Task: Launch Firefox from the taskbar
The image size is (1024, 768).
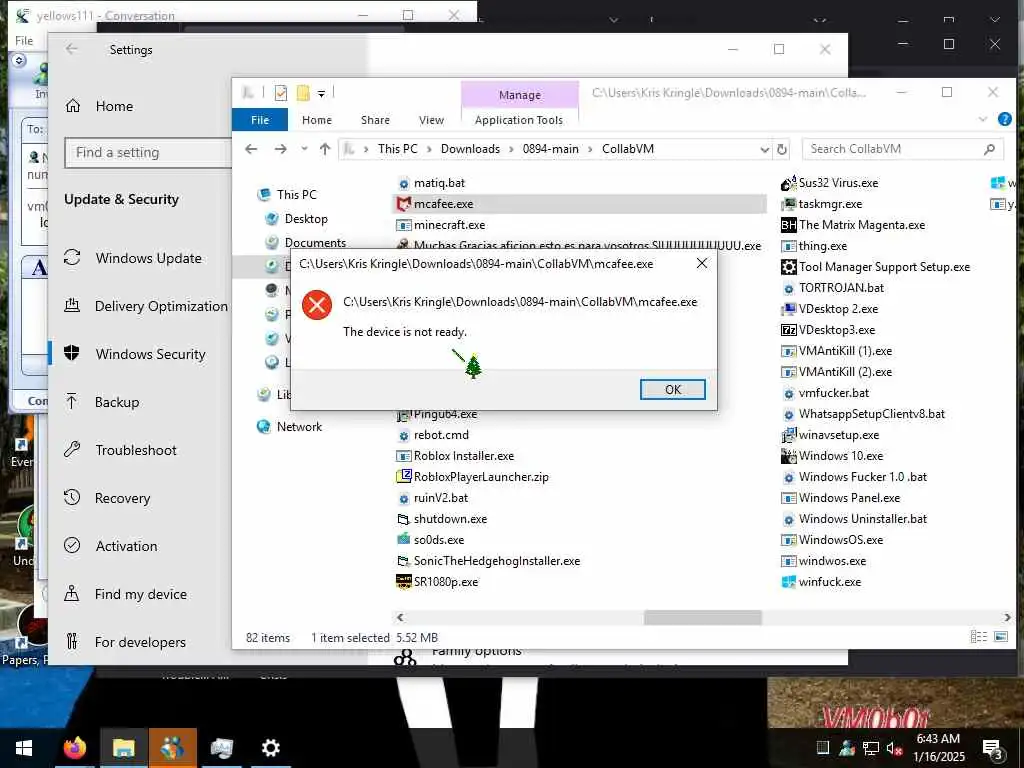Action: point(74,748)
